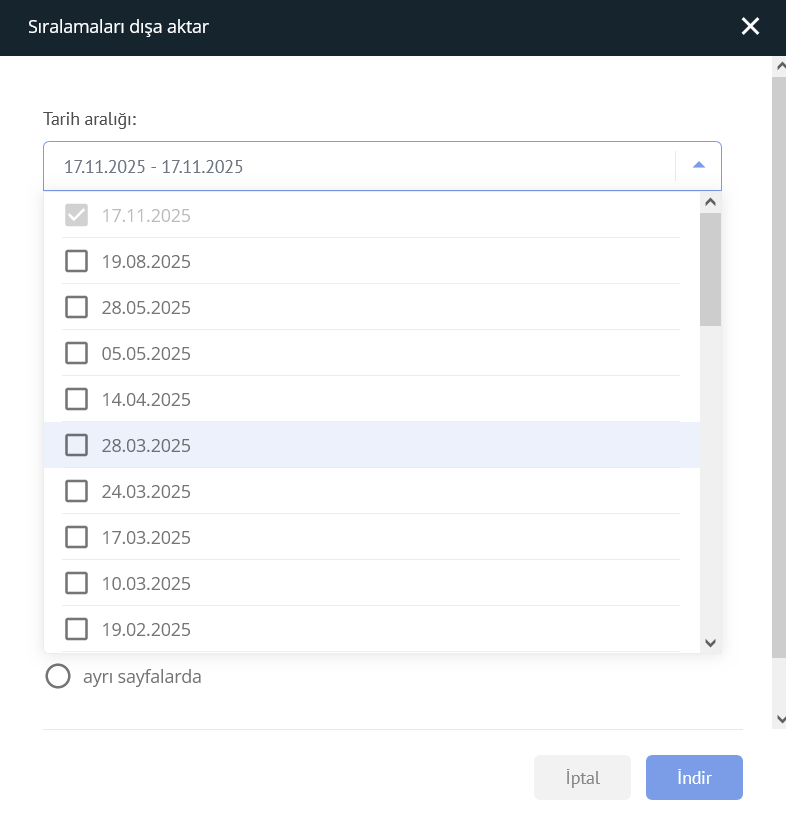786x825 pixels.
Task: Mark the 17.03.2025 checkbox
Action: (76, 538)
